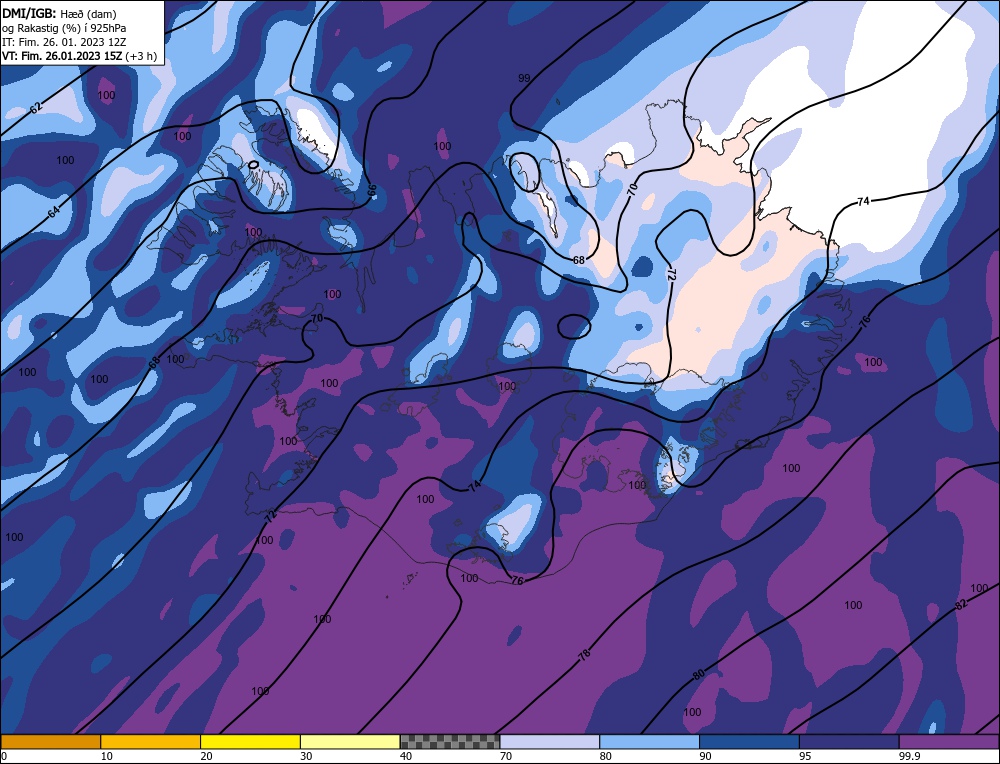Click the '20' legend tick label

[206, 756]
